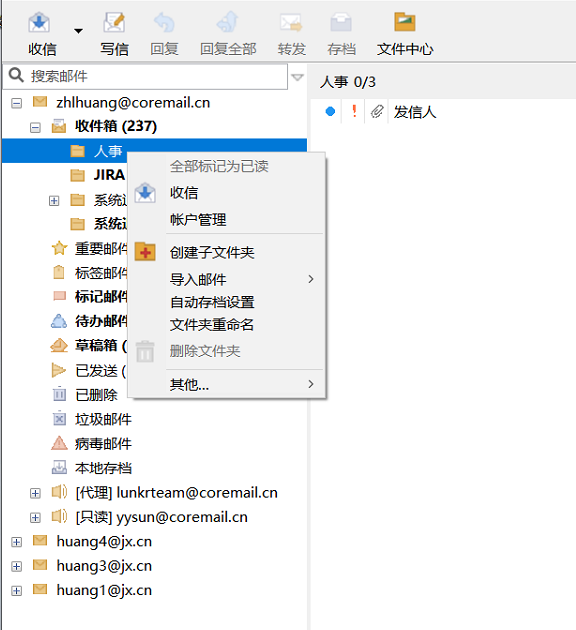Click the blue dot unread column icon
This screenshot has height=630, width=576.
click(x=330, y=111)
